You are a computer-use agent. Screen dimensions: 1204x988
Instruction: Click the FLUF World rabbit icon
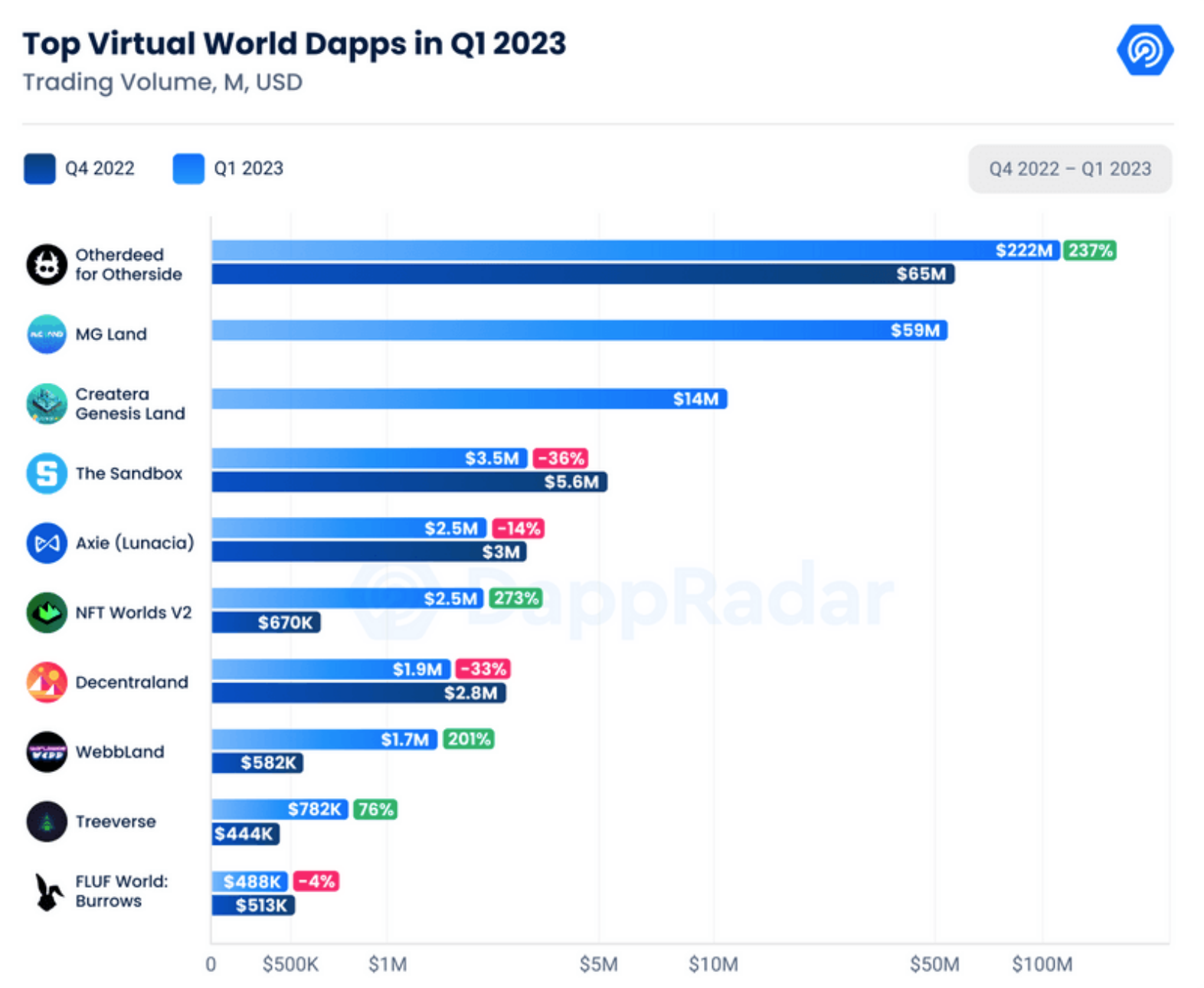(48, 891)
